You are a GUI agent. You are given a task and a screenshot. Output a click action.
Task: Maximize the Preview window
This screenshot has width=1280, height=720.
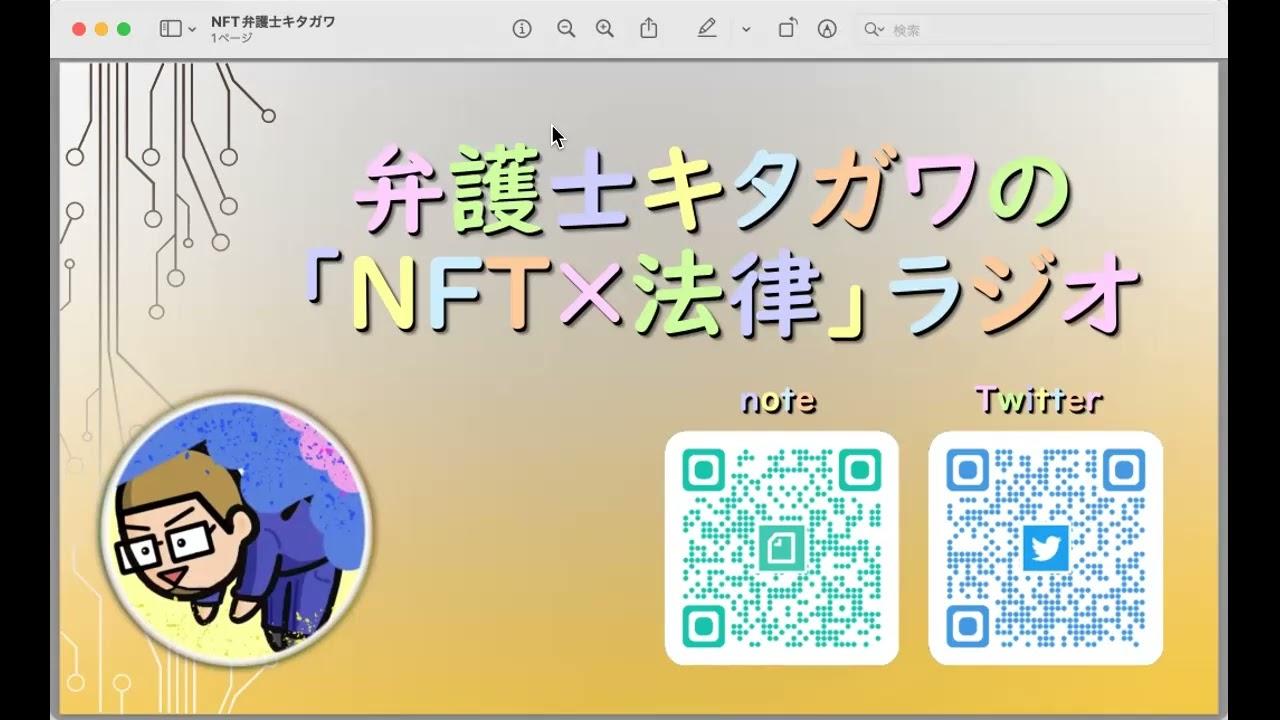tap(123, 29)
